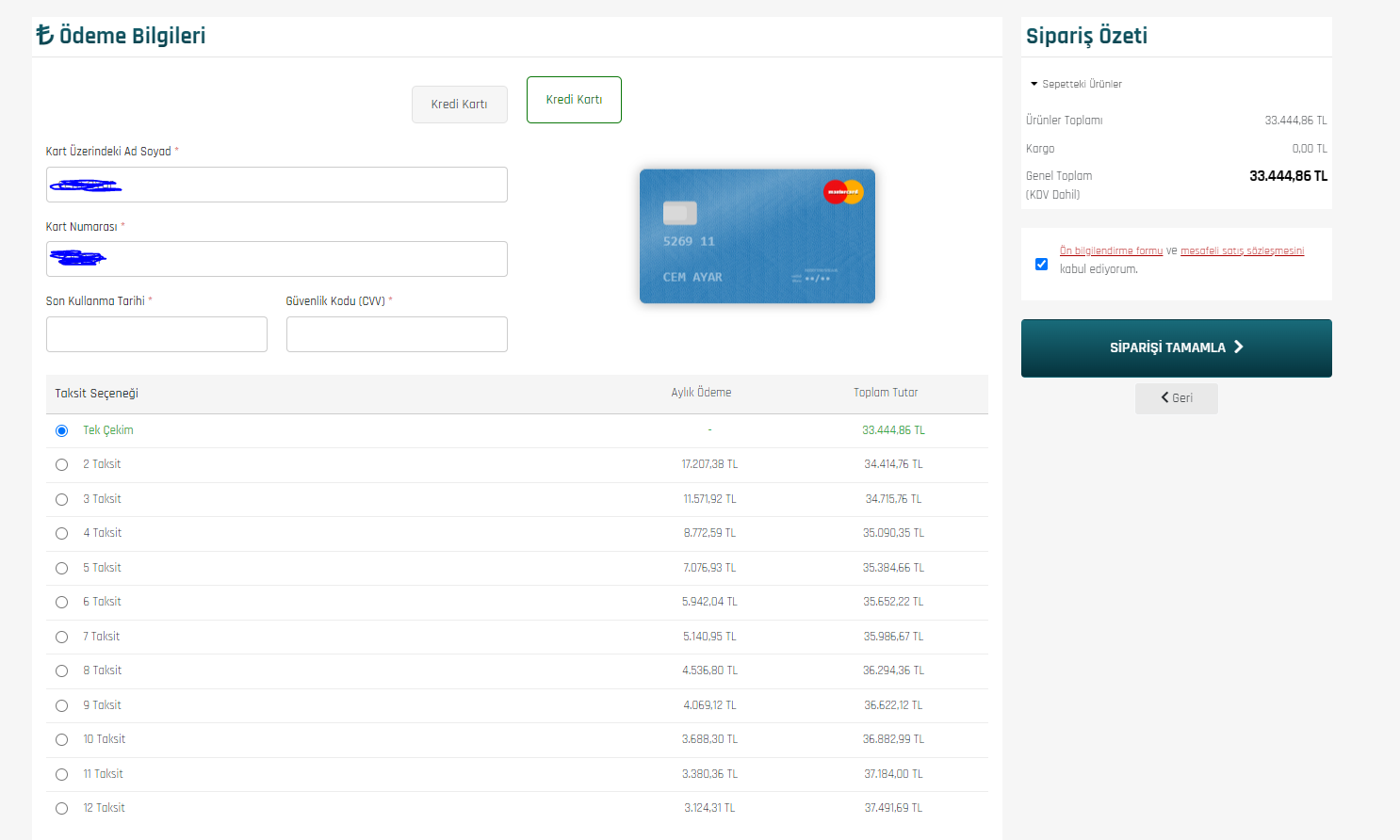
Task: Select the green-outlined Kredi Kartı tab
Action: click(574, 100)
